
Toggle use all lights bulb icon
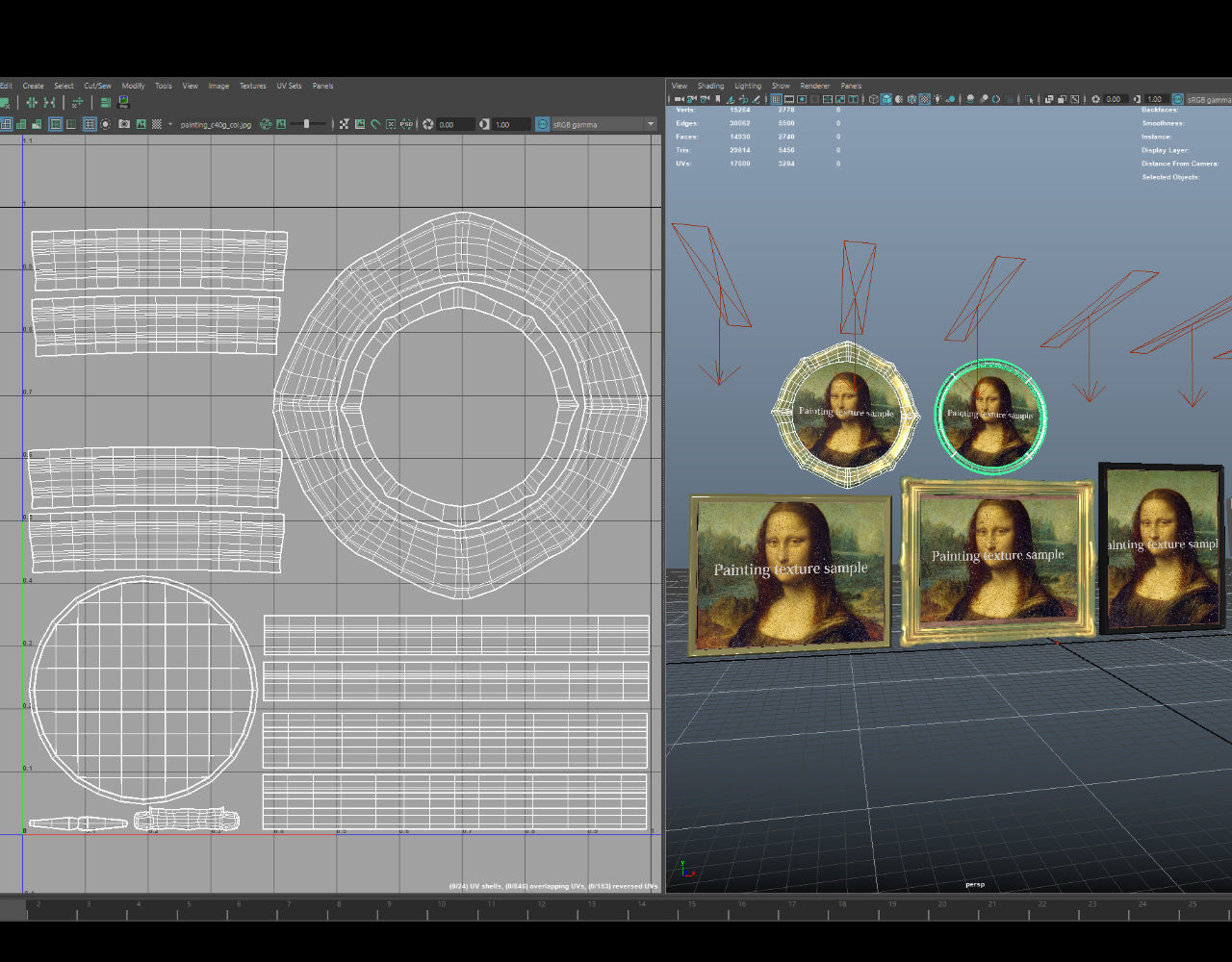(x=937, y=99)
